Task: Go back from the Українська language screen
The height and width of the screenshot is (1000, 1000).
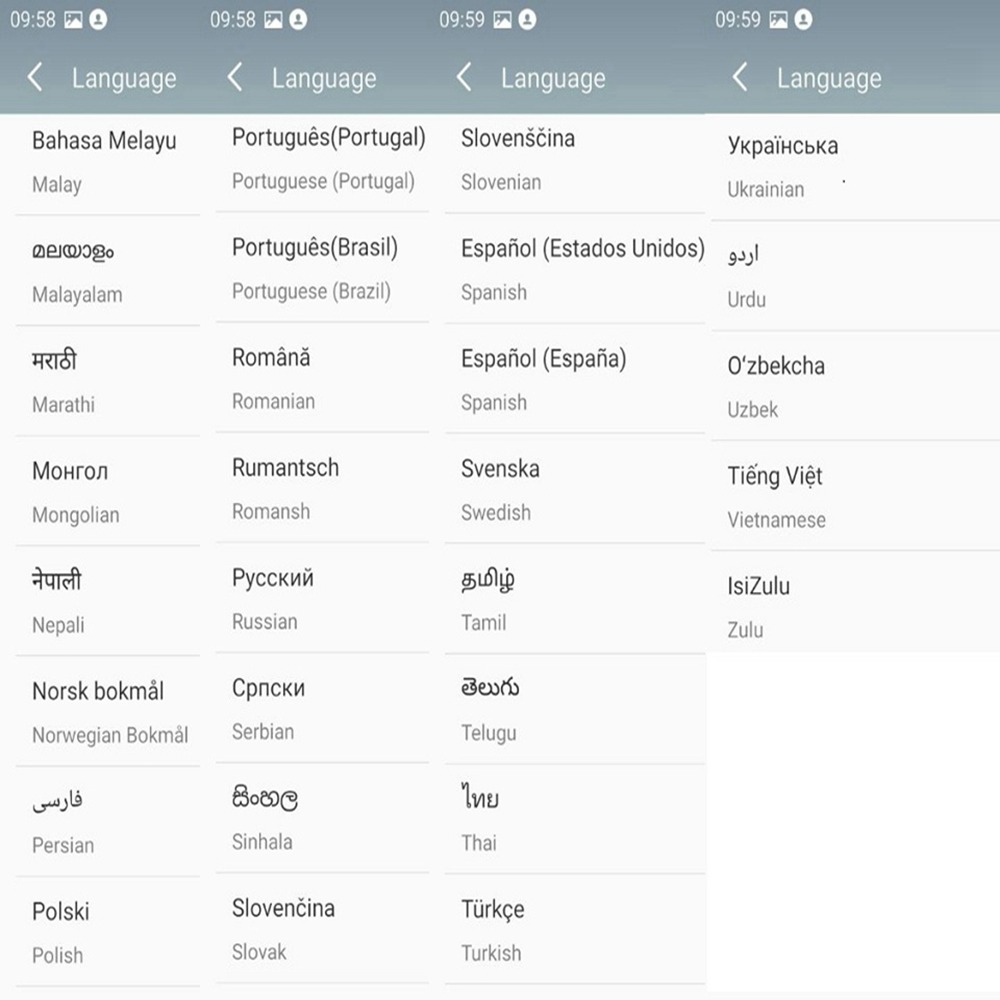Action: [740, 78]
